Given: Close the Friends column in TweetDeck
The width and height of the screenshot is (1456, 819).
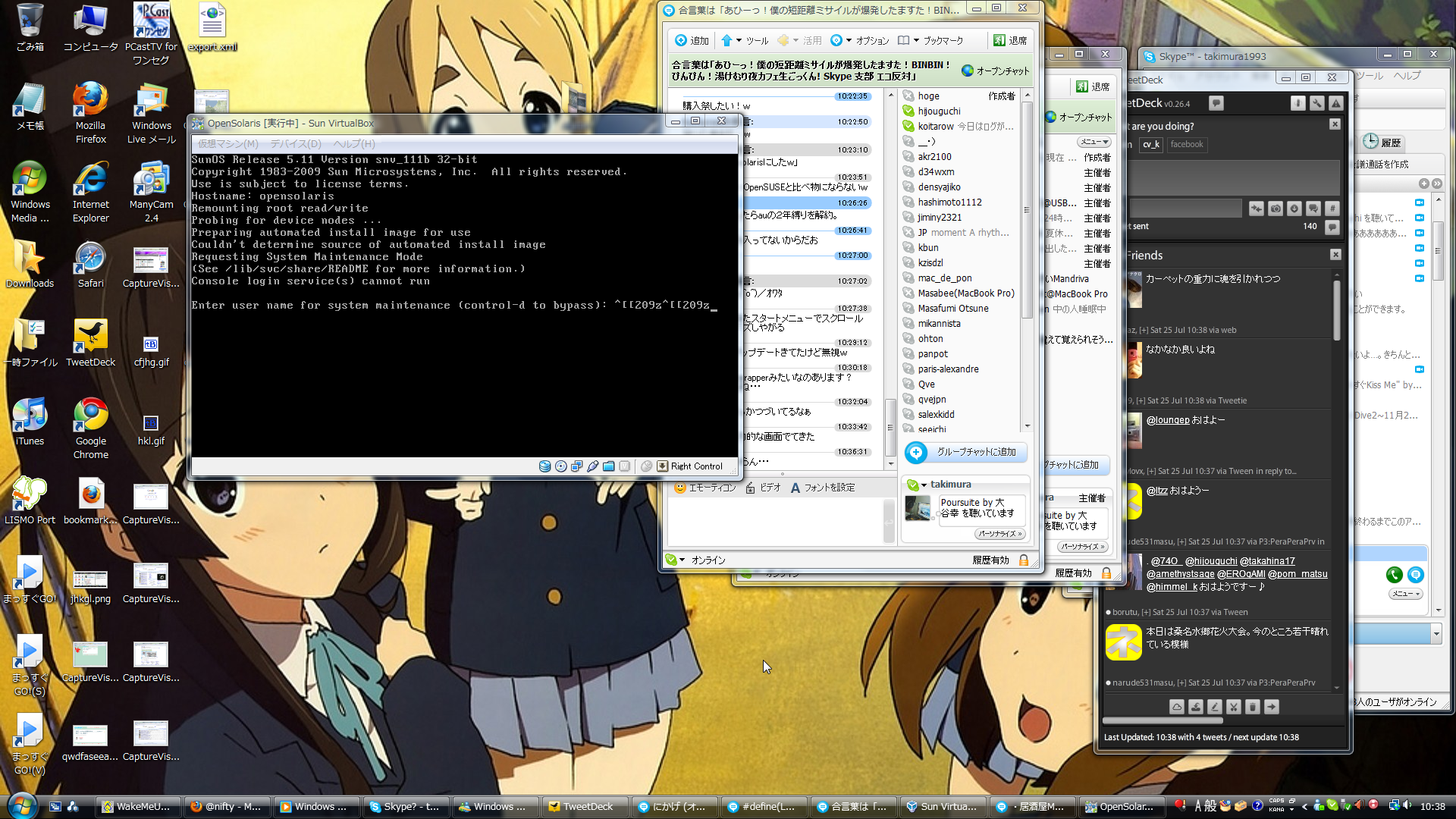Looking at the screenshot, I should 1335,255.
